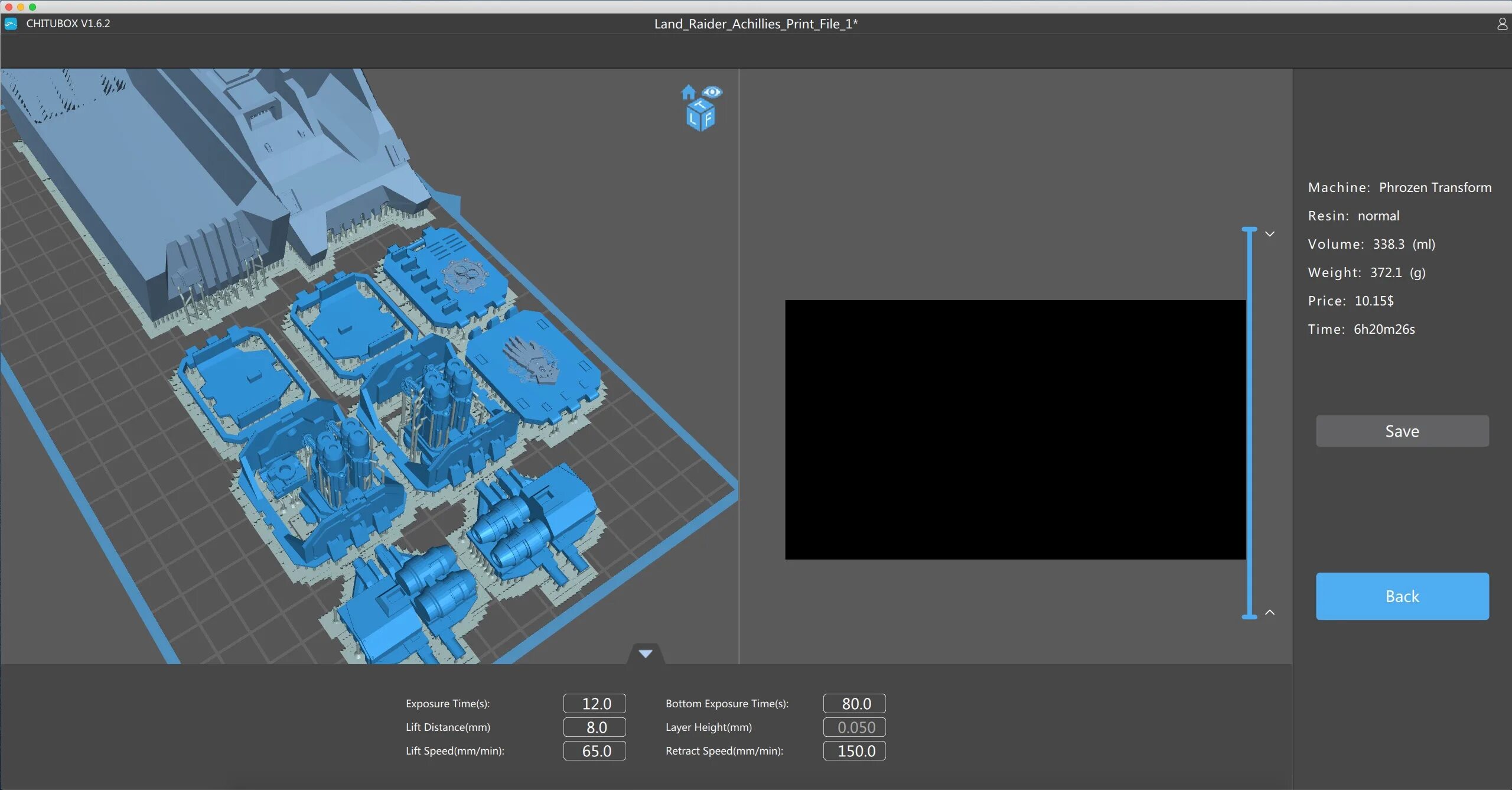Click the hatch panel with hand emblem

tap(533, 368)
